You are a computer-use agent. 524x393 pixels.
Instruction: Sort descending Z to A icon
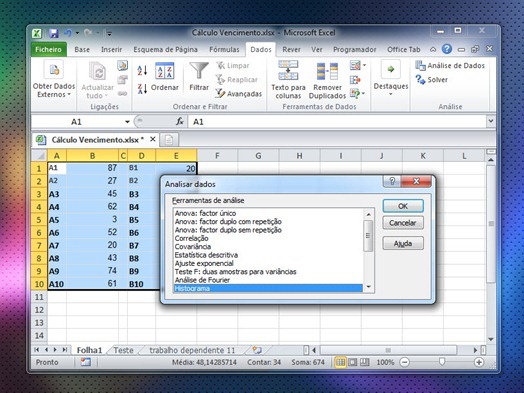tap(142, 89)
